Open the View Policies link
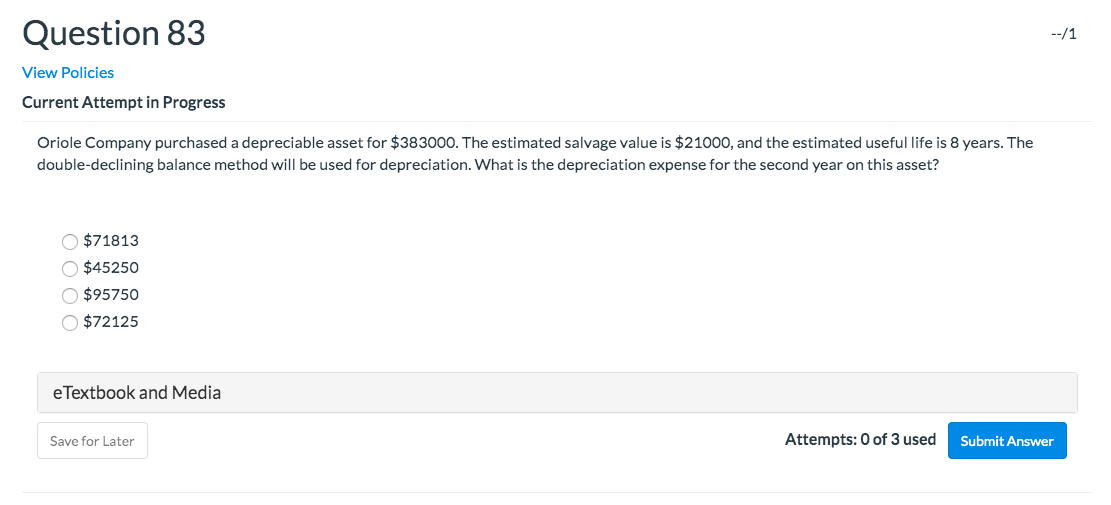 (68, 72)
